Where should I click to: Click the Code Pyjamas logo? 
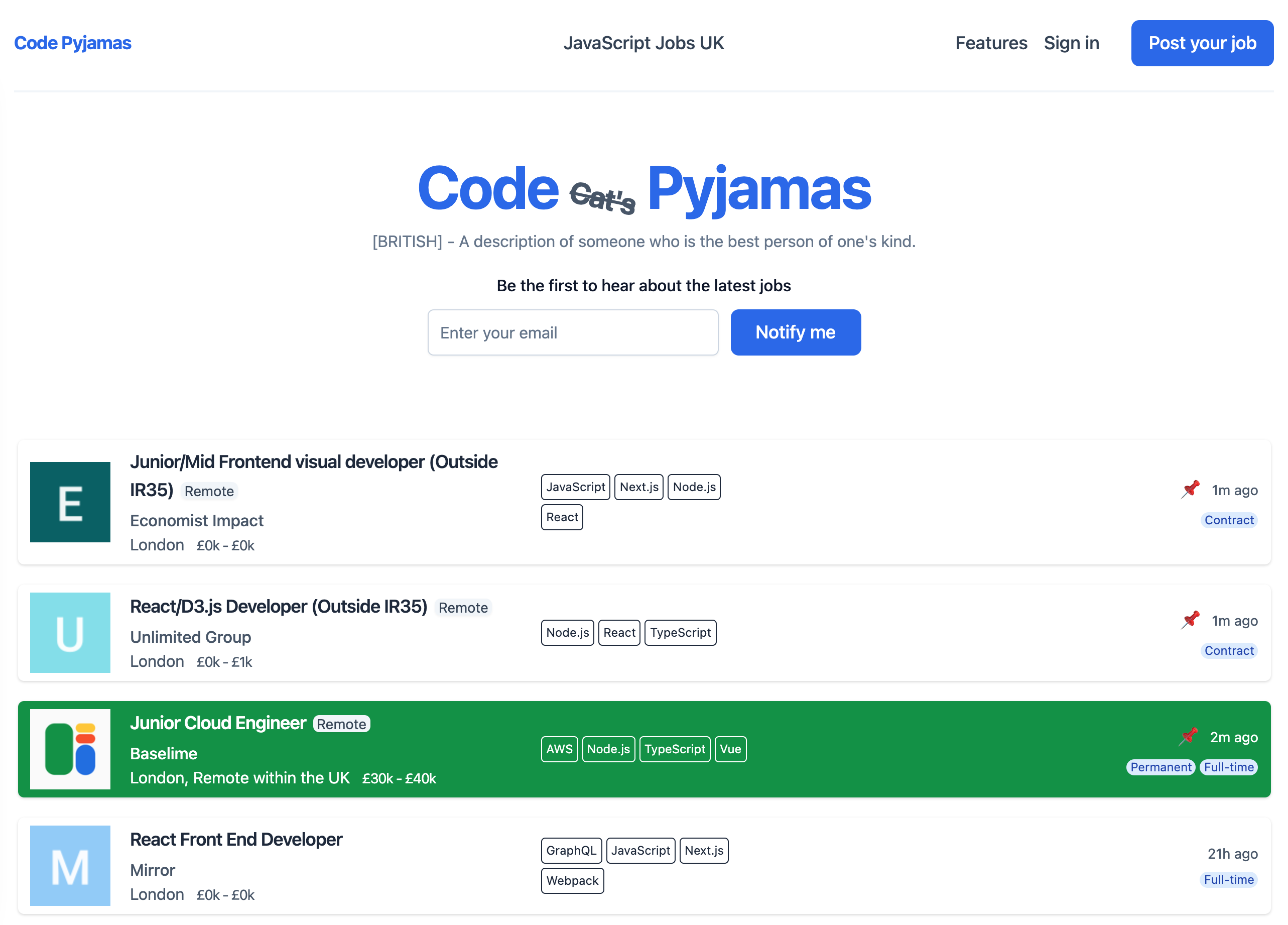point(73,43)
